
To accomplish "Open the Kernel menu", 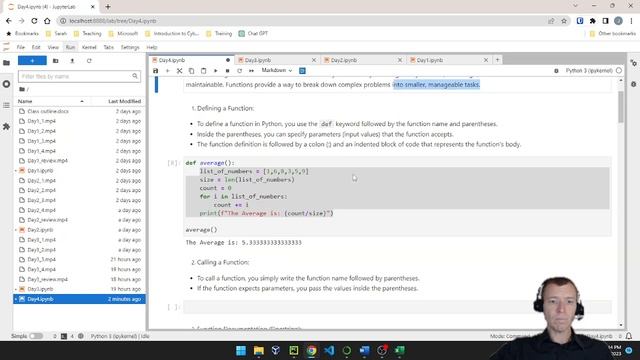I will [x=89, y=47].
